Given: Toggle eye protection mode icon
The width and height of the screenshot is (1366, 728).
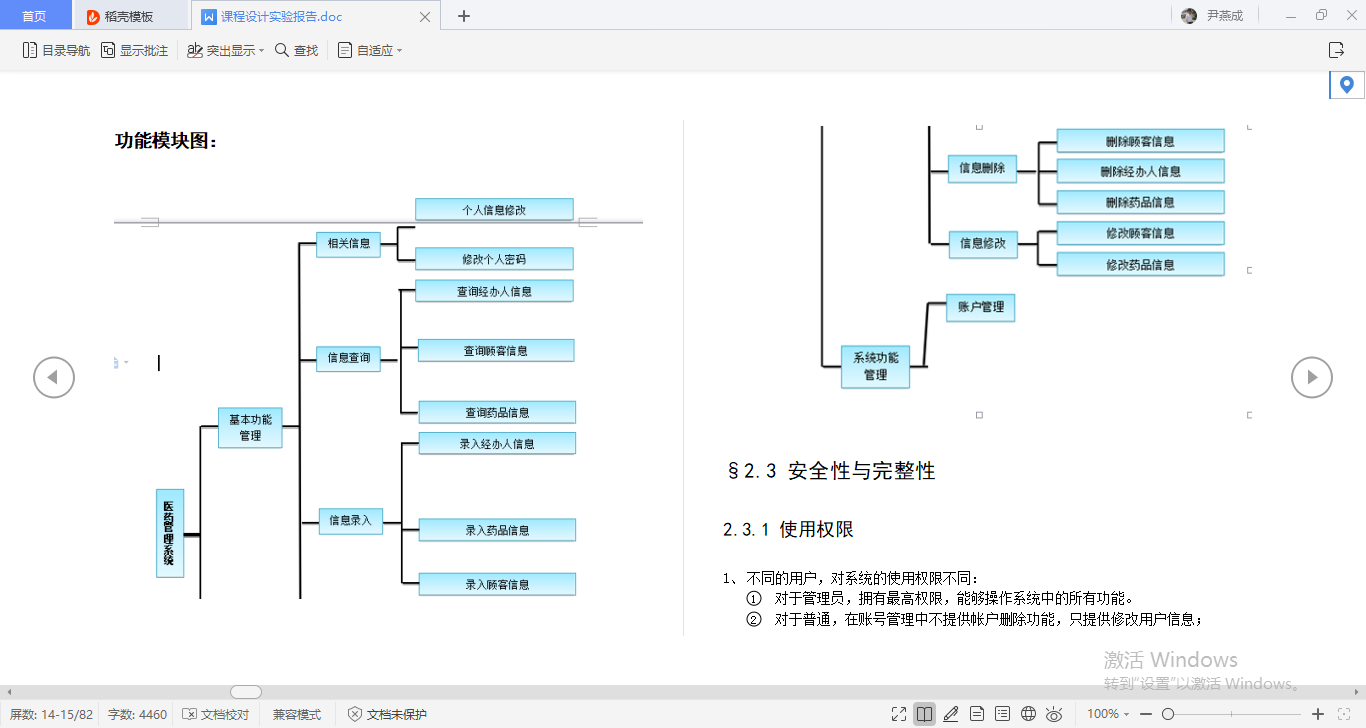Looking at the screenshot, I should (x=1054, y=714).
